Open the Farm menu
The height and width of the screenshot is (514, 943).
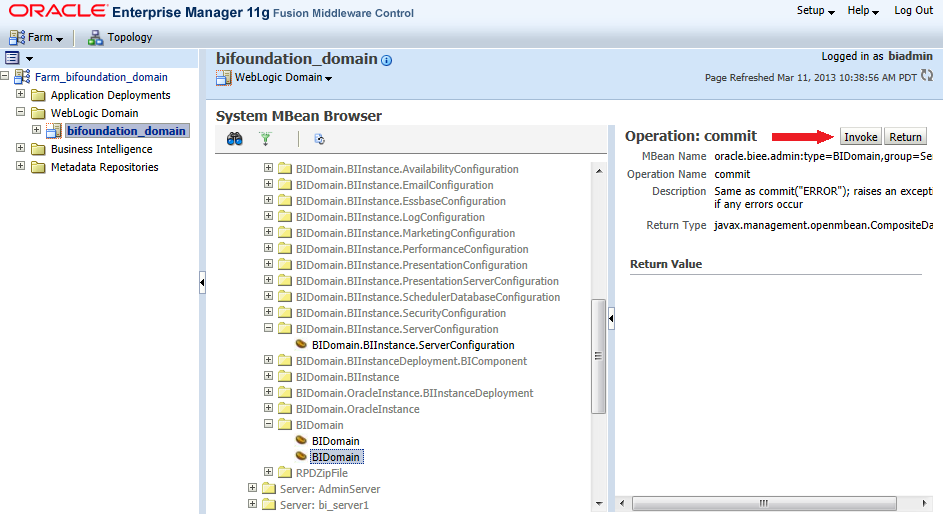[45, 37]
